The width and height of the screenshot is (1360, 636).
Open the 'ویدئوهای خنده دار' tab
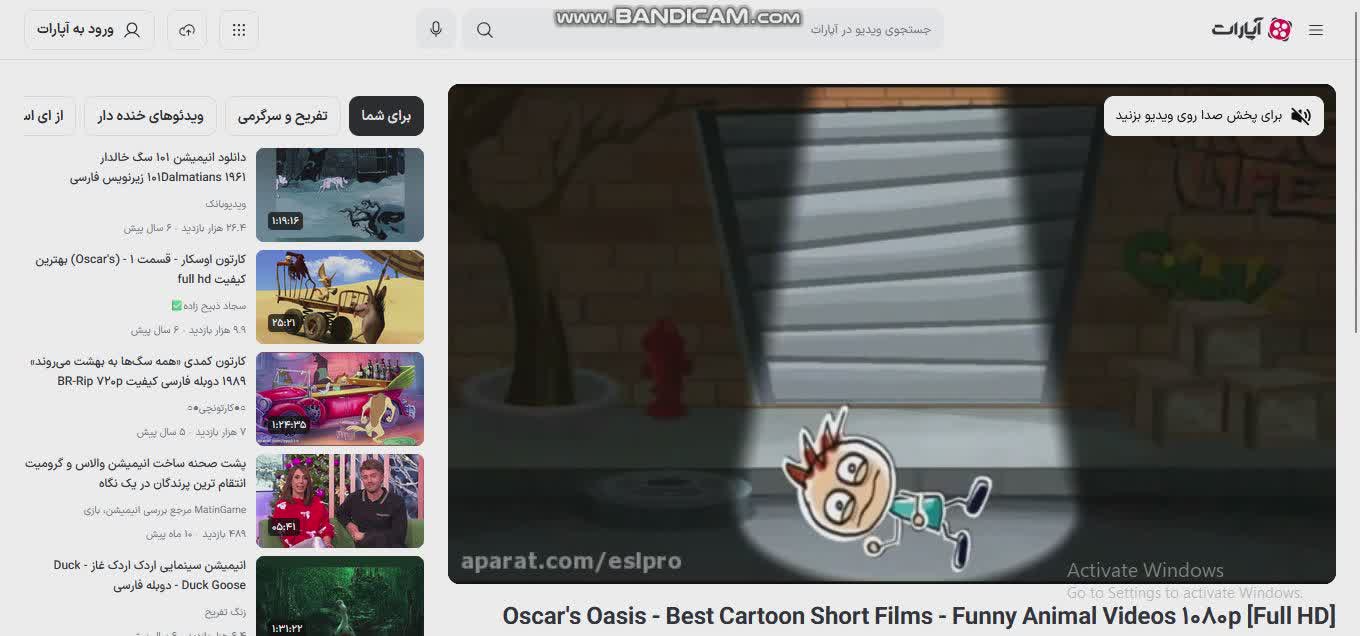coord(151,116)
